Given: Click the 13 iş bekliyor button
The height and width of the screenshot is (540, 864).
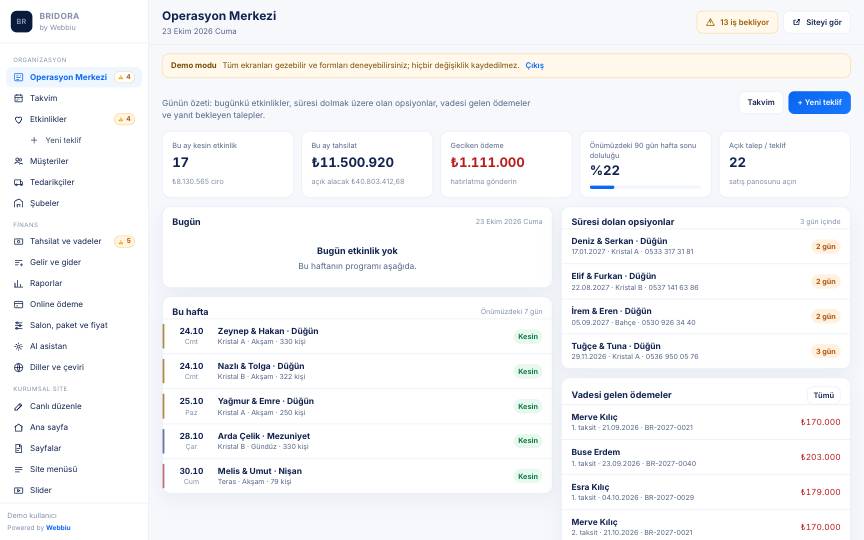Looking at the screenshot, I should tap(737, 23).
